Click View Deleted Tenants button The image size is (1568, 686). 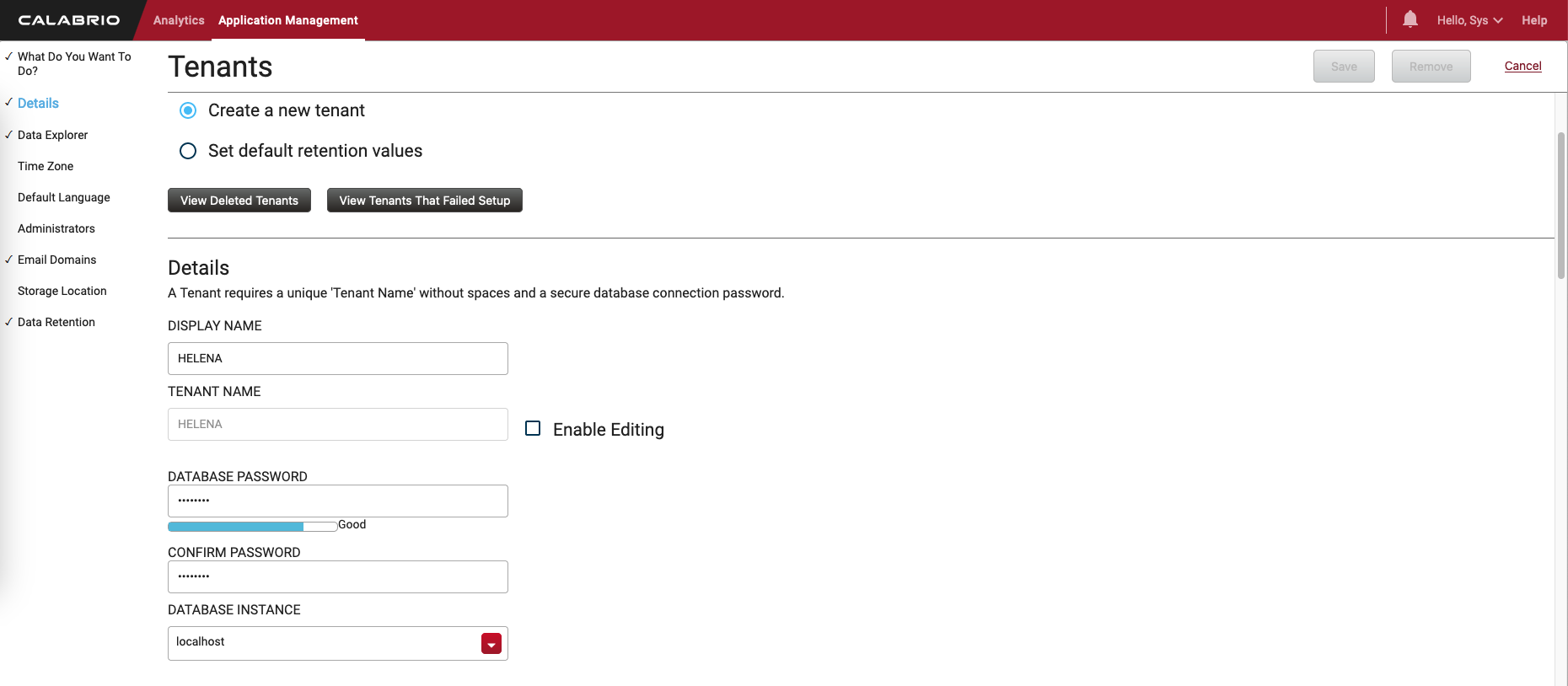(239, 201)
